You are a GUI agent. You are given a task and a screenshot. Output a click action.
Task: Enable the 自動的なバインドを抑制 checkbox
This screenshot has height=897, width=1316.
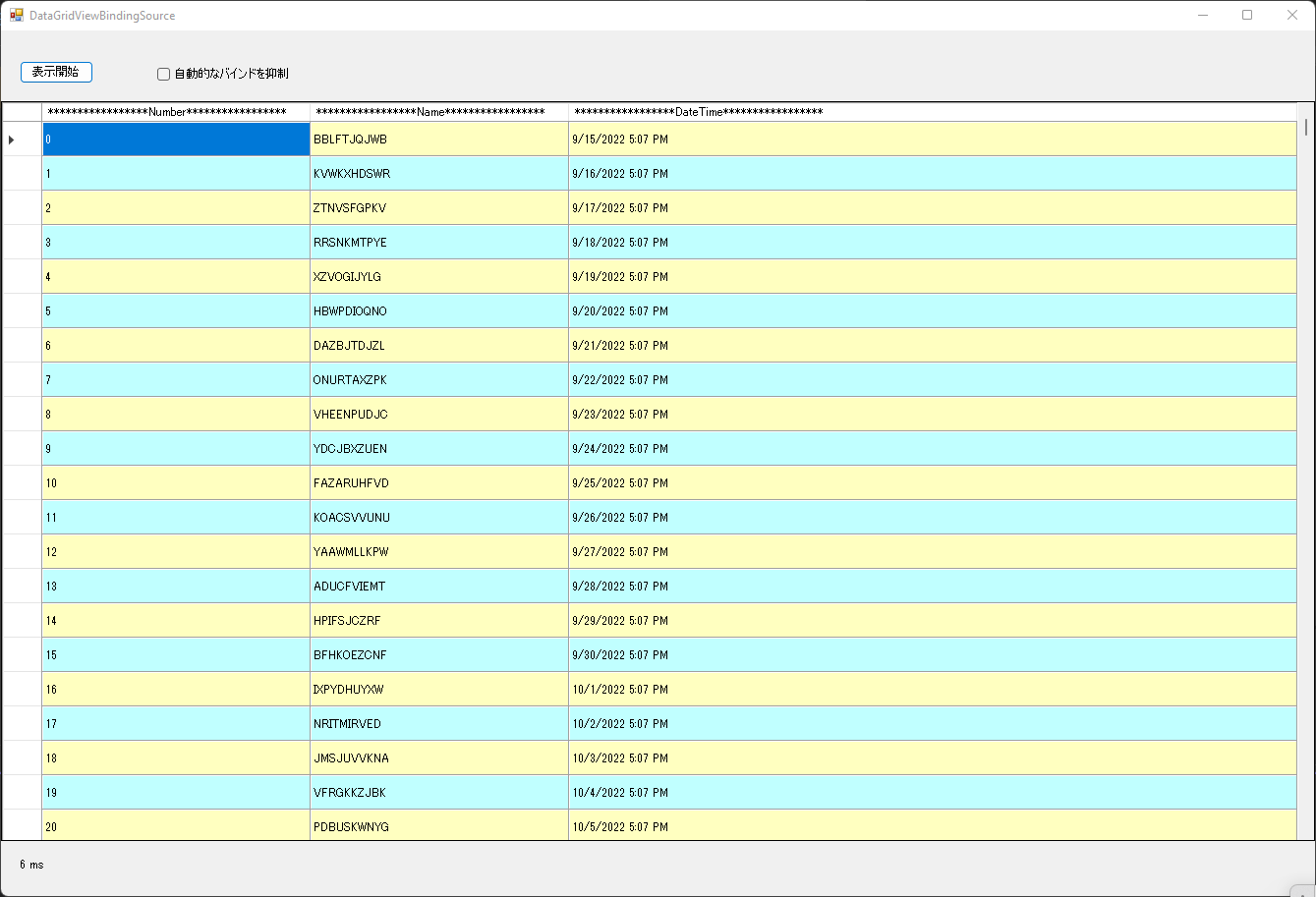[163, 73]
